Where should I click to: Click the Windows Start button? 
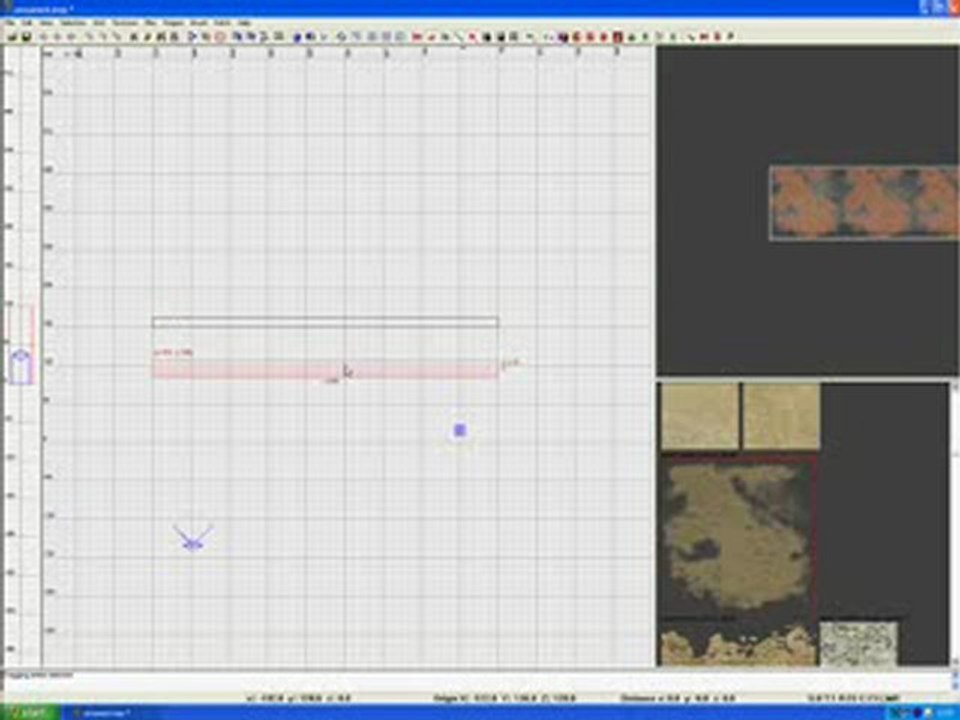tap(31, 713)
